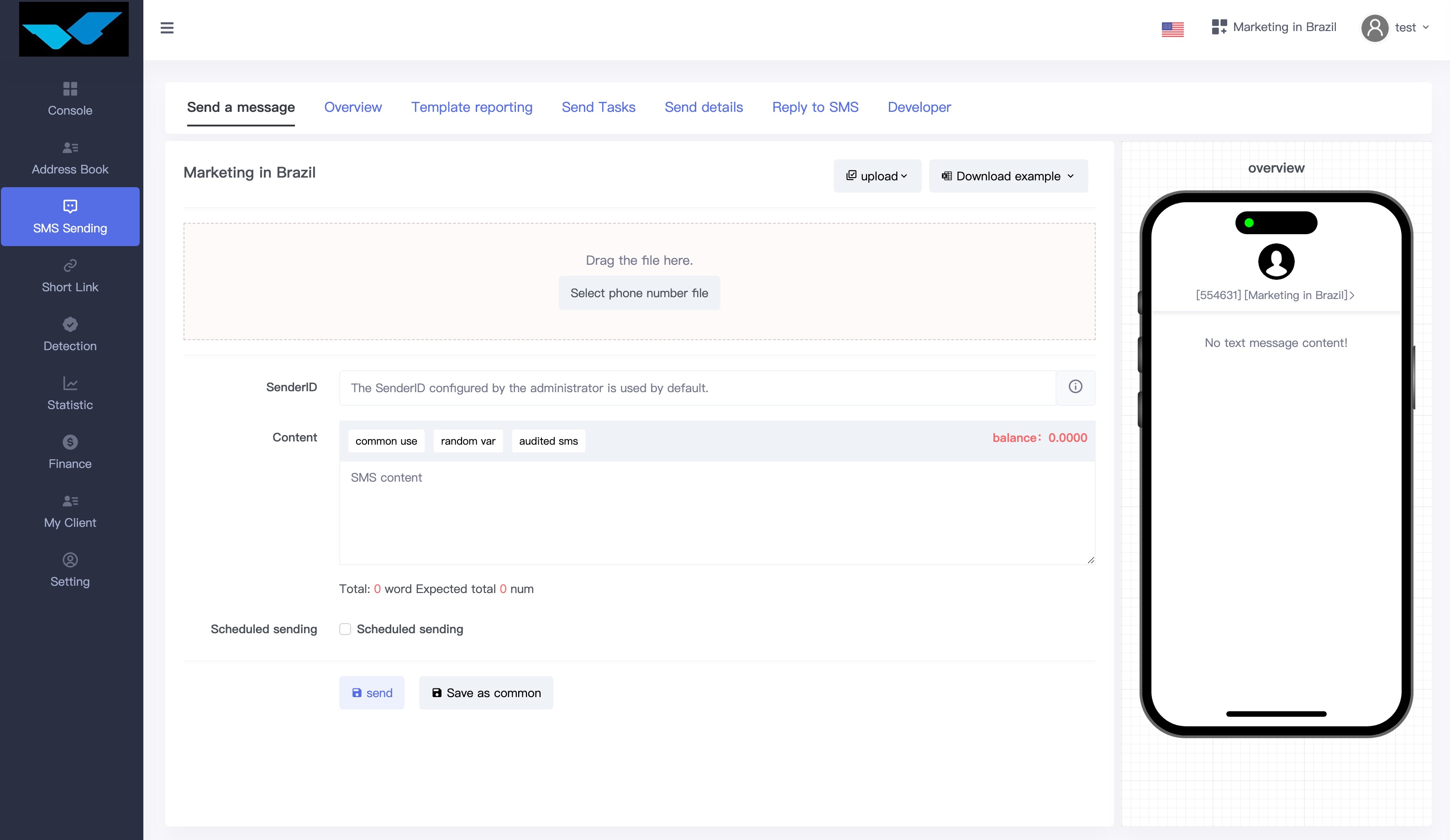
Task: Open the Short Link sidebar icon
Action: 70,265
